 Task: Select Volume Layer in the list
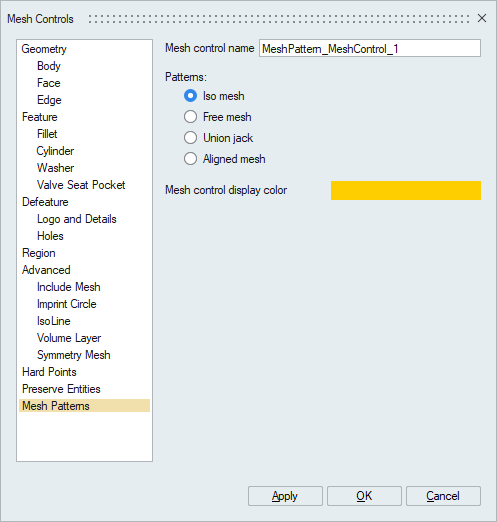(69, 338)
